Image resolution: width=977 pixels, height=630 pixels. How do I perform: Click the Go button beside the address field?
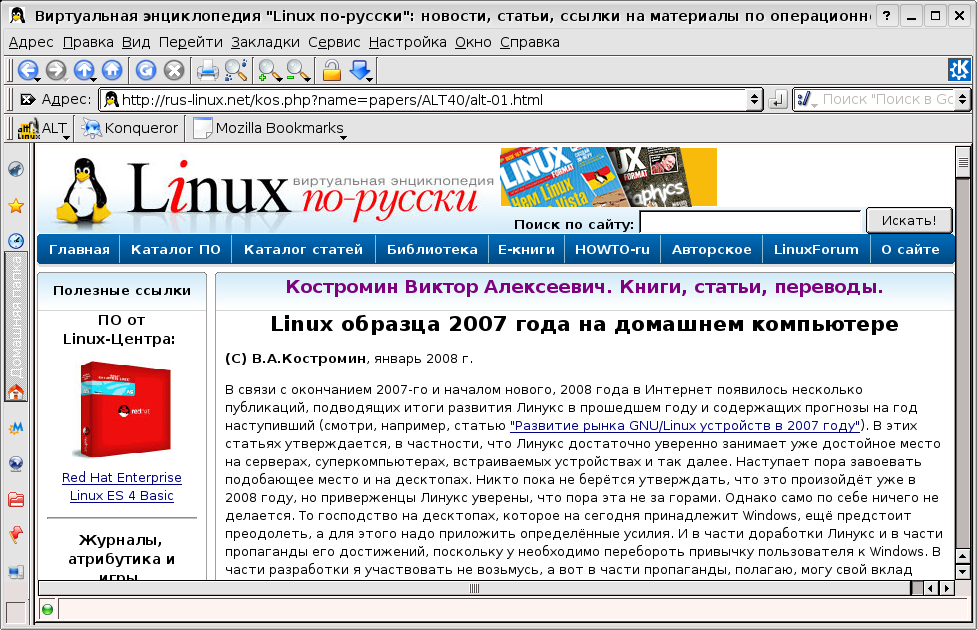point(778,99)
